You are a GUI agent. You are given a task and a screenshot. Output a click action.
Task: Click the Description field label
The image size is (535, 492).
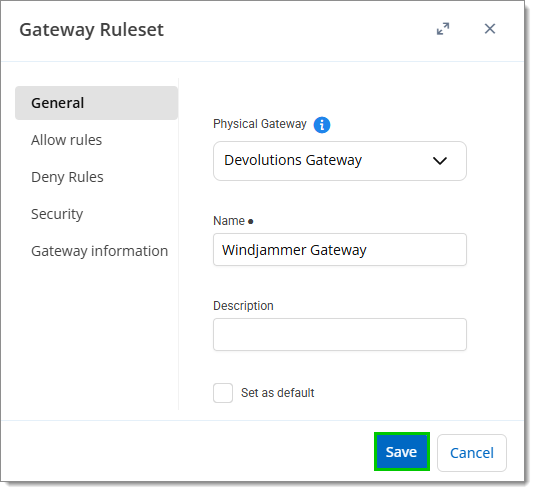(x=243, y=306)
